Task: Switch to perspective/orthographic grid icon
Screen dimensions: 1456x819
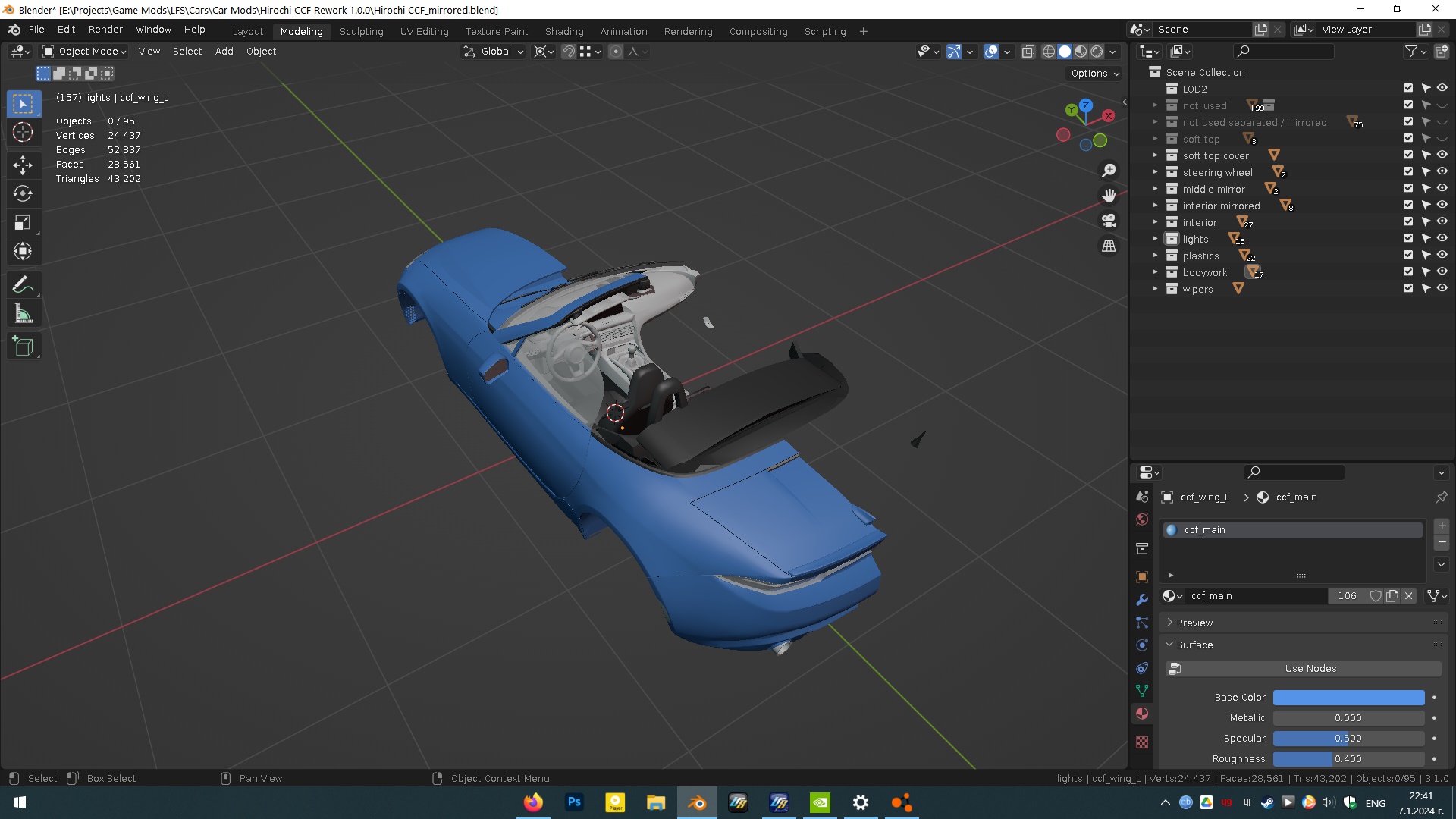Action: click(1109, 246)
